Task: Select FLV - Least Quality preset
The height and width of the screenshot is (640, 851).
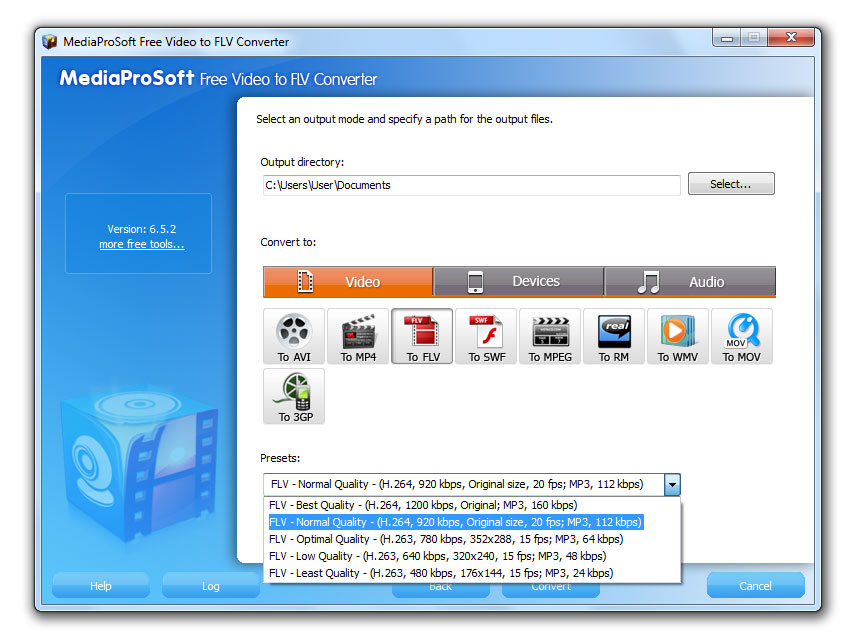Action: tap(472, 573)
